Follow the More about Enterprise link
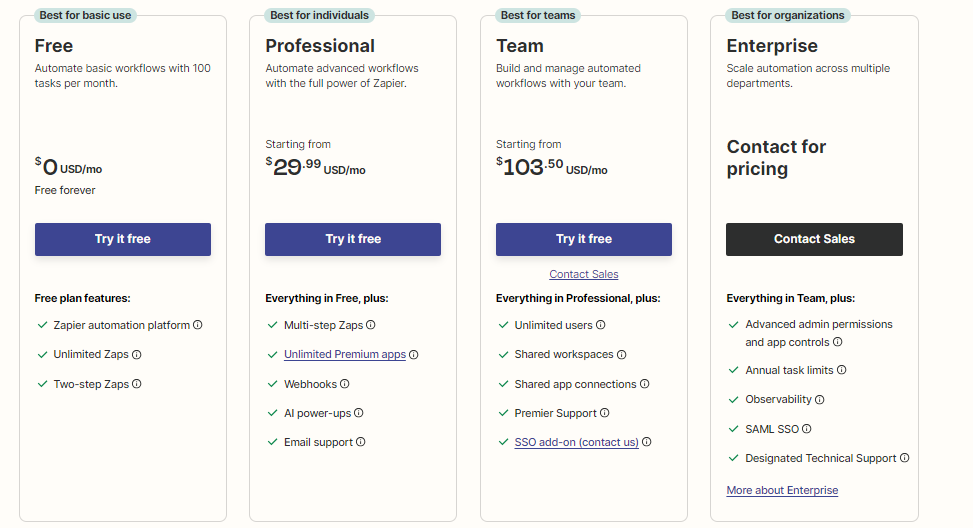Image resolution: width=973 pixels, height=528 pixels. (782, 490)
